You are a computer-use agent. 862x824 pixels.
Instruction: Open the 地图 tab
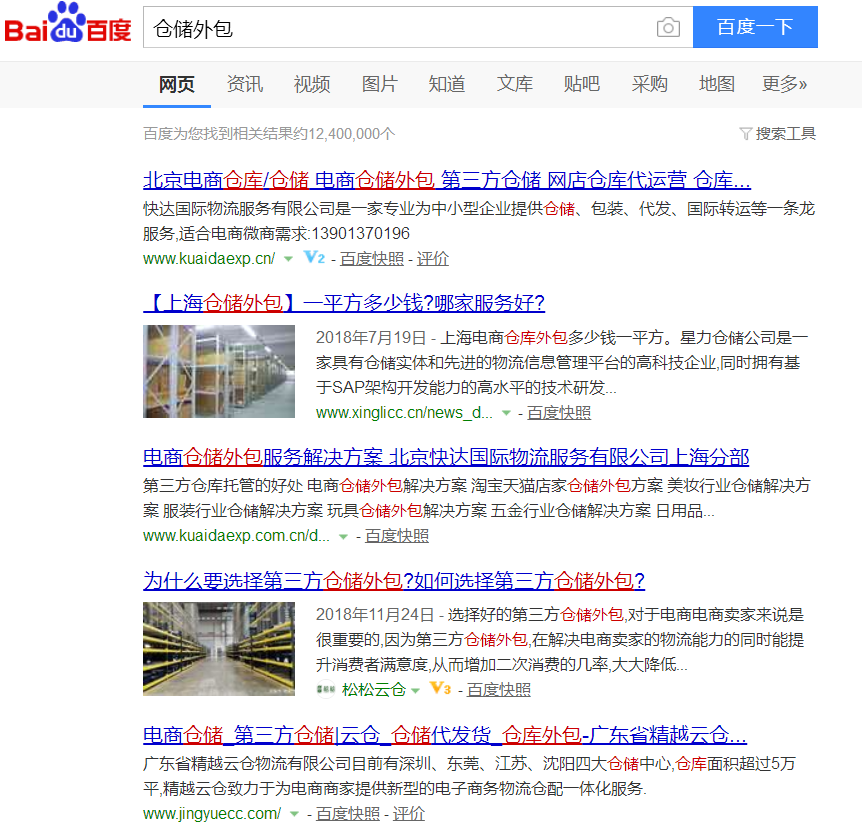pyautogui.click(x=717, y=84)
